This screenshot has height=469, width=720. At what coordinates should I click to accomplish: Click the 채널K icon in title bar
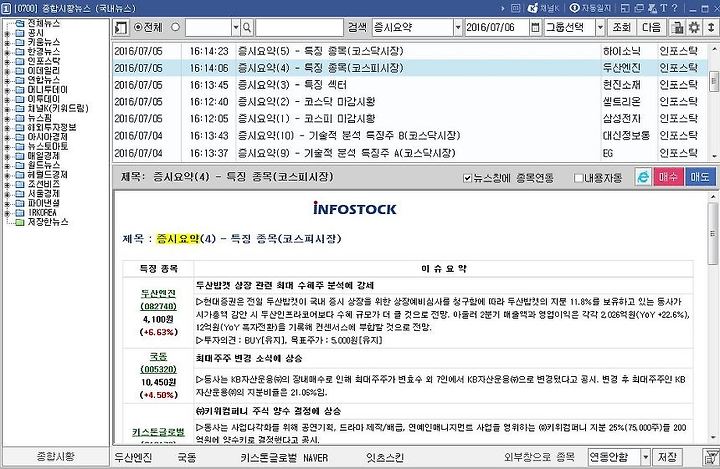pos(543,8)
